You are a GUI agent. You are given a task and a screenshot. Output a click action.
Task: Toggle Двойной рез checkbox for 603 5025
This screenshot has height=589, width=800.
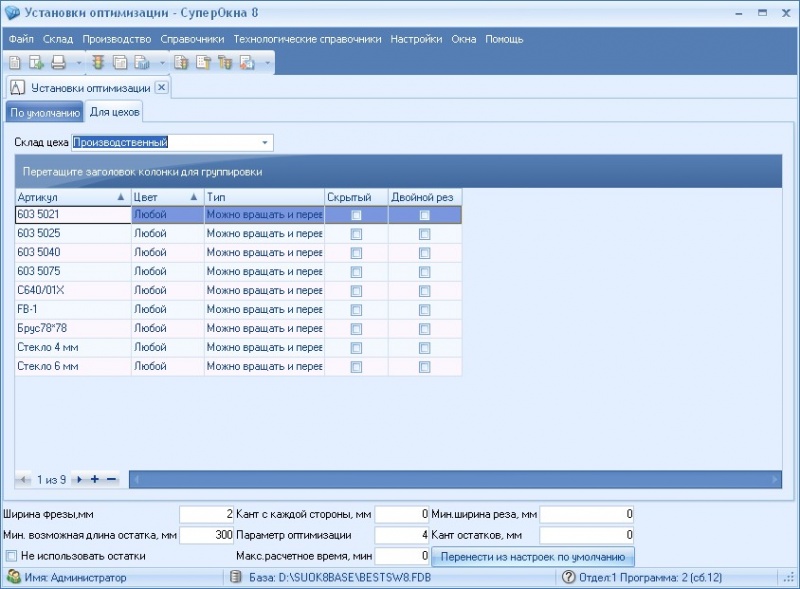click(424, 234)
